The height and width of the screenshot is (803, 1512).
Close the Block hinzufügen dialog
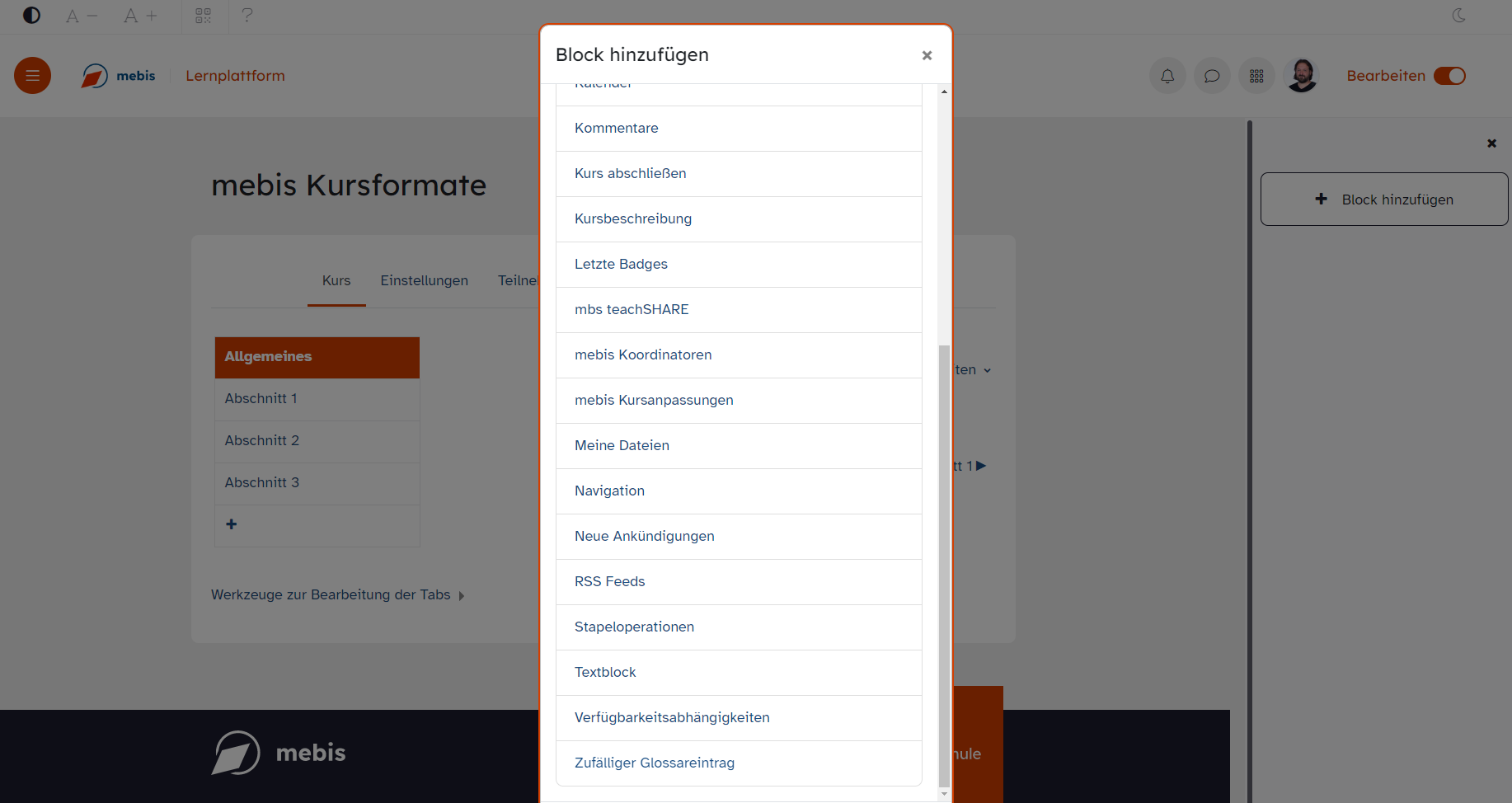coord(927,55)
